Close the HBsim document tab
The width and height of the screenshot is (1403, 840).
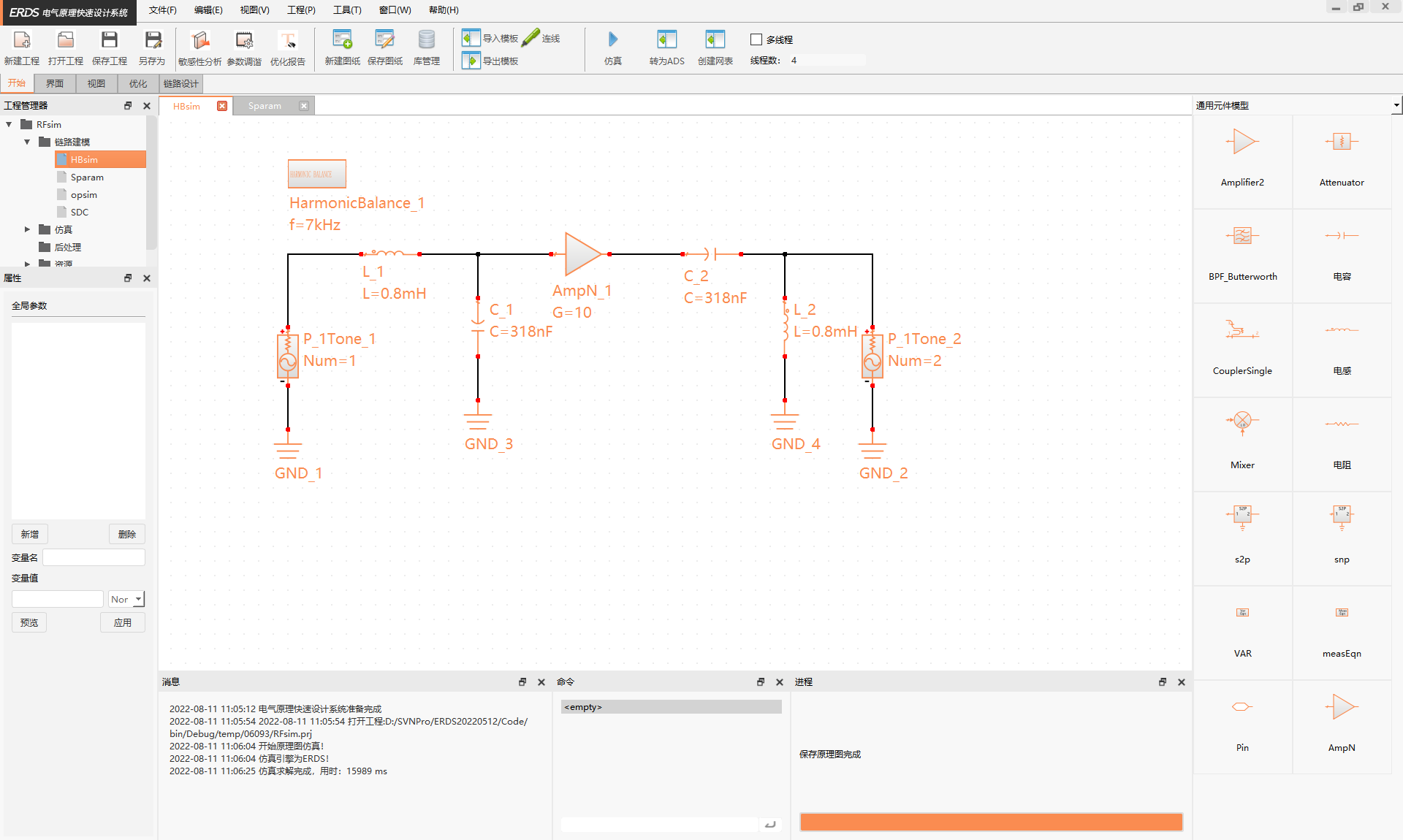(x=222, y=106)
